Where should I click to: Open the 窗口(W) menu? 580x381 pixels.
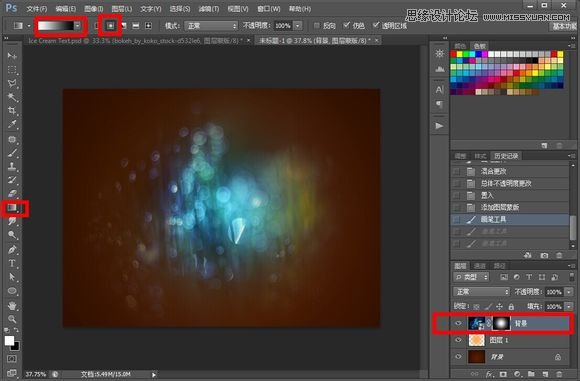click(x=269, y=9)
